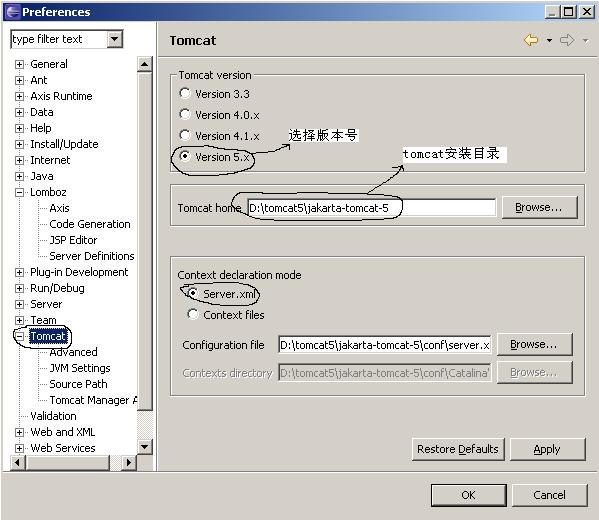Image resolution: width=599 pixels, height=520 pixels.
Task: Click Browse next to Configuration file
Action: (x=534, y=344)
